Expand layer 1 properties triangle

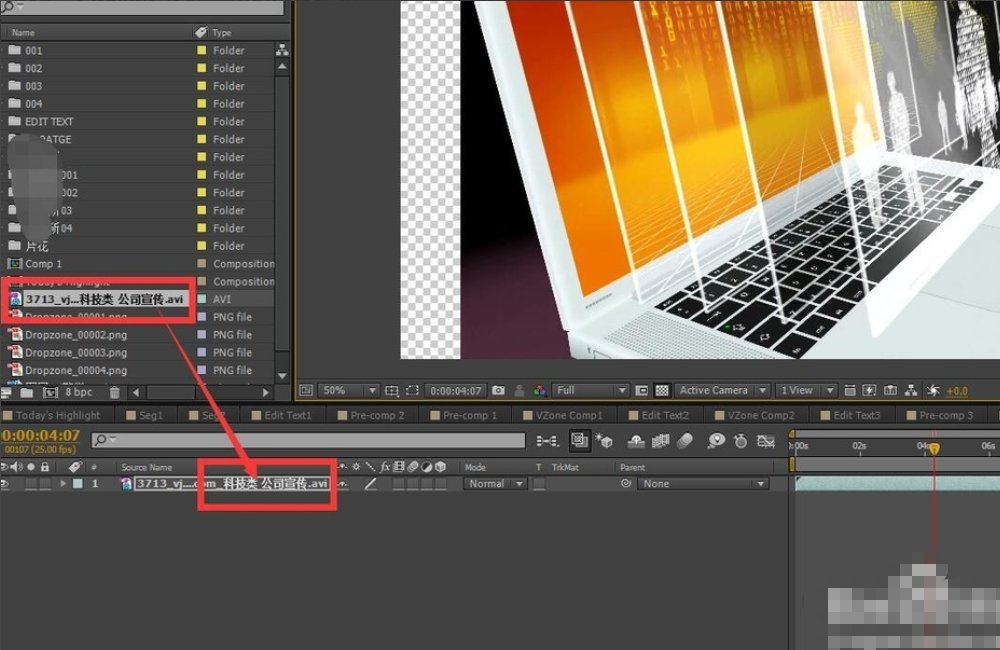(64, 484)
